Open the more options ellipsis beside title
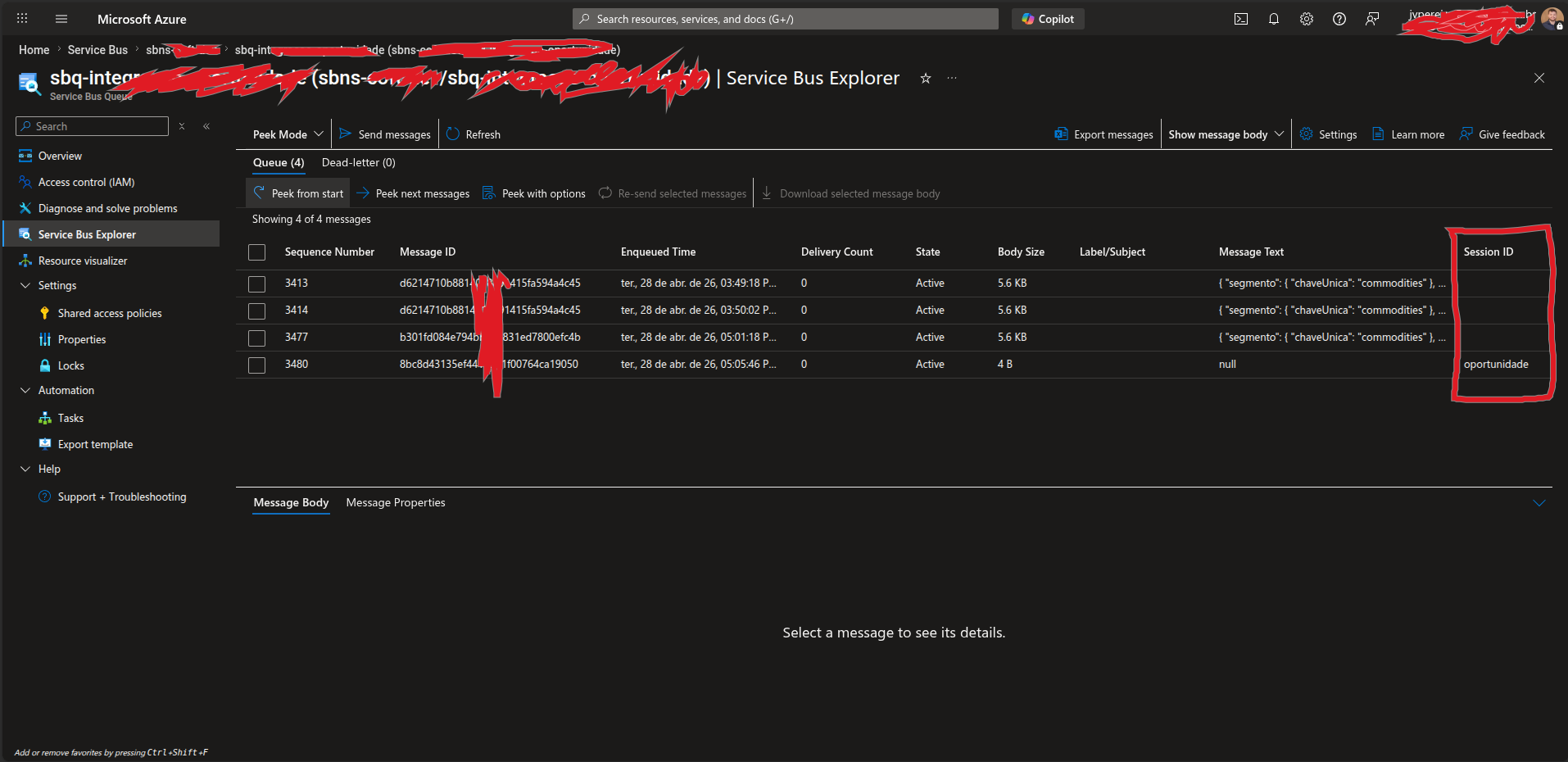The height and width of the screenshot is (762, 1568). (952, 79)
